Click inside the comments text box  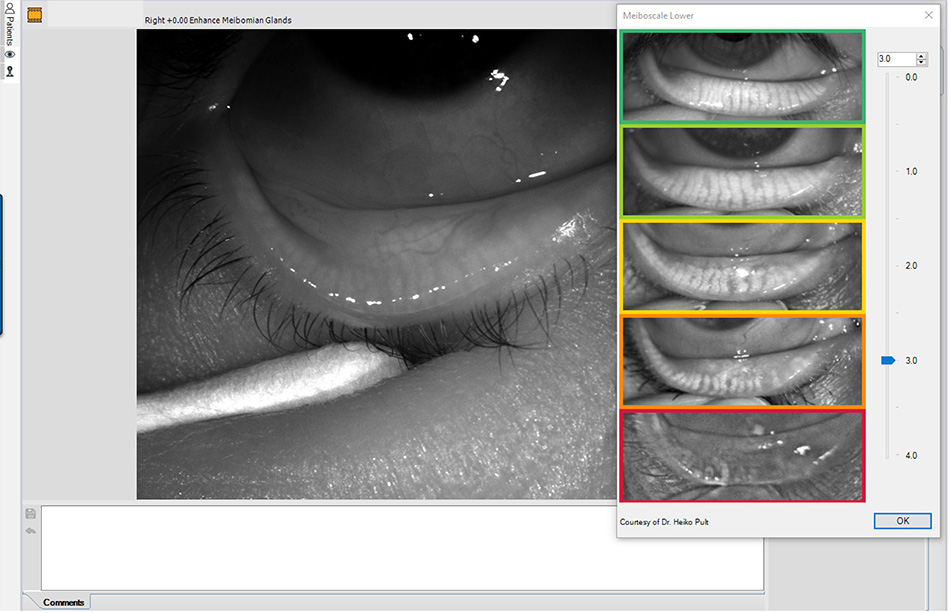402,548
